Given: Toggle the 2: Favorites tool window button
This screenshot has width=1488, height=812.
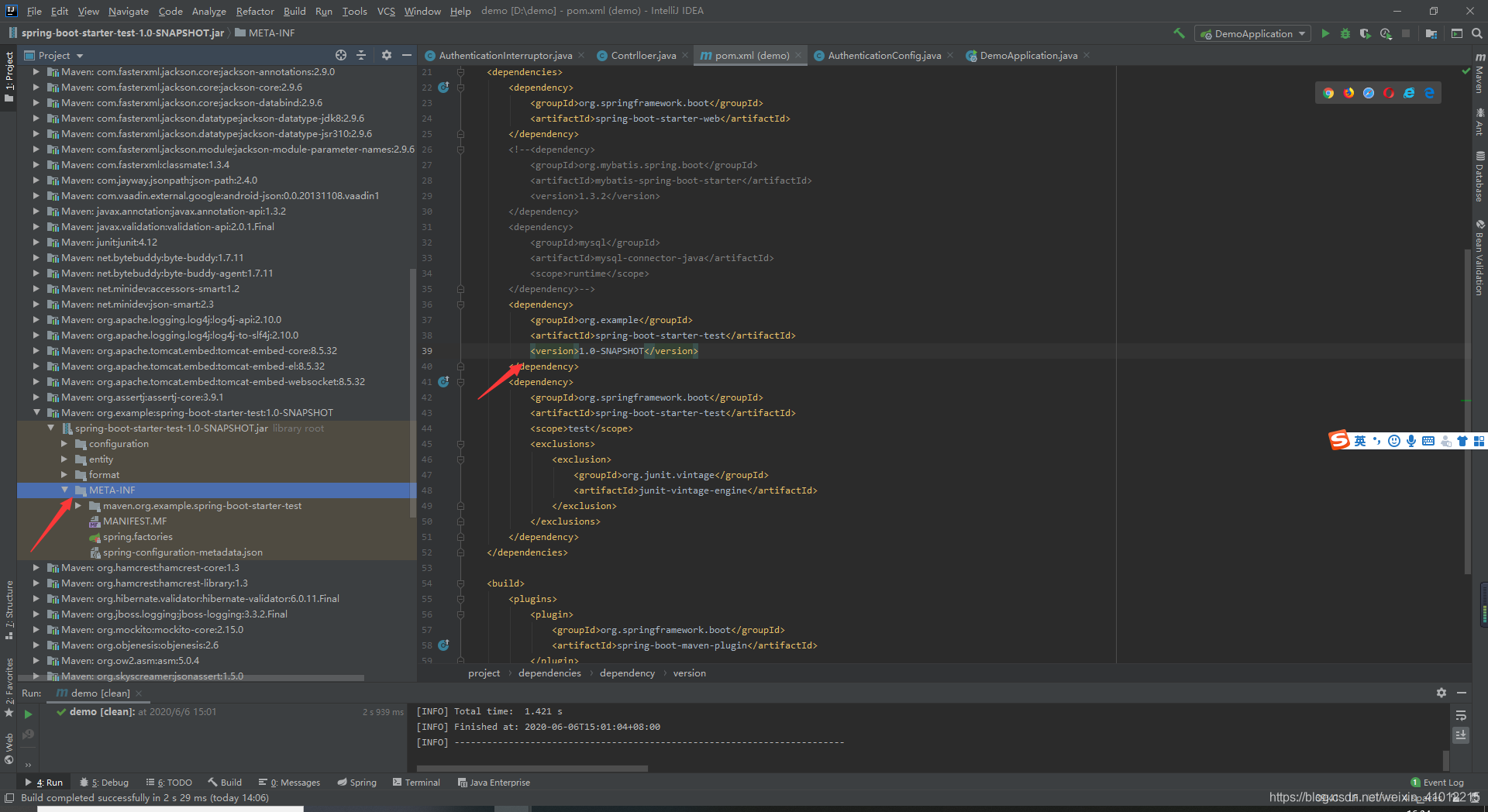Looking at the screenshot, I should coord(9,687).
